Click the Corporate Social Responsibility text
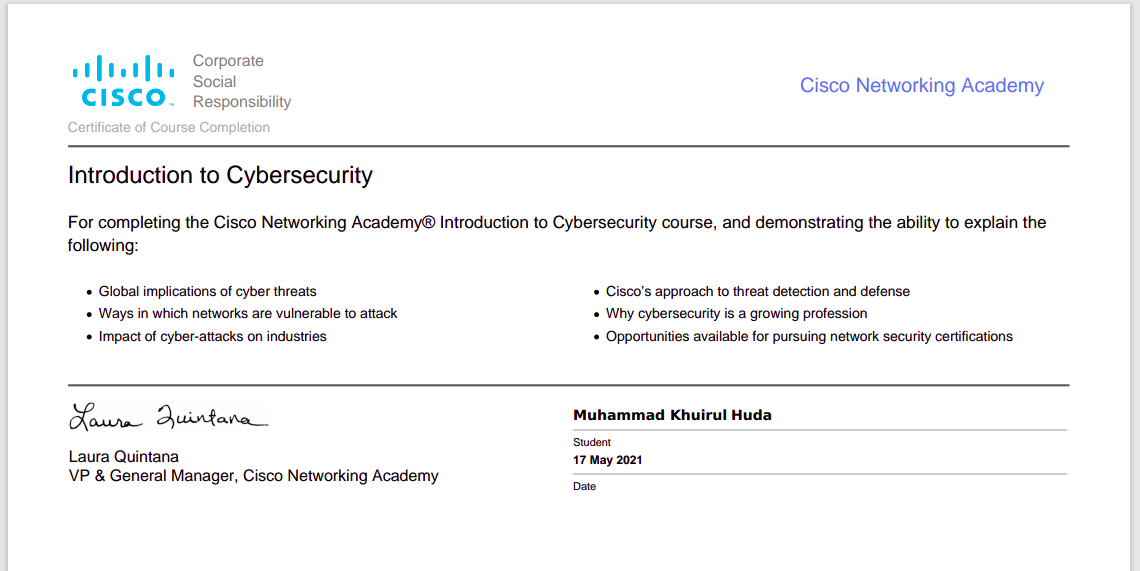 241,81
